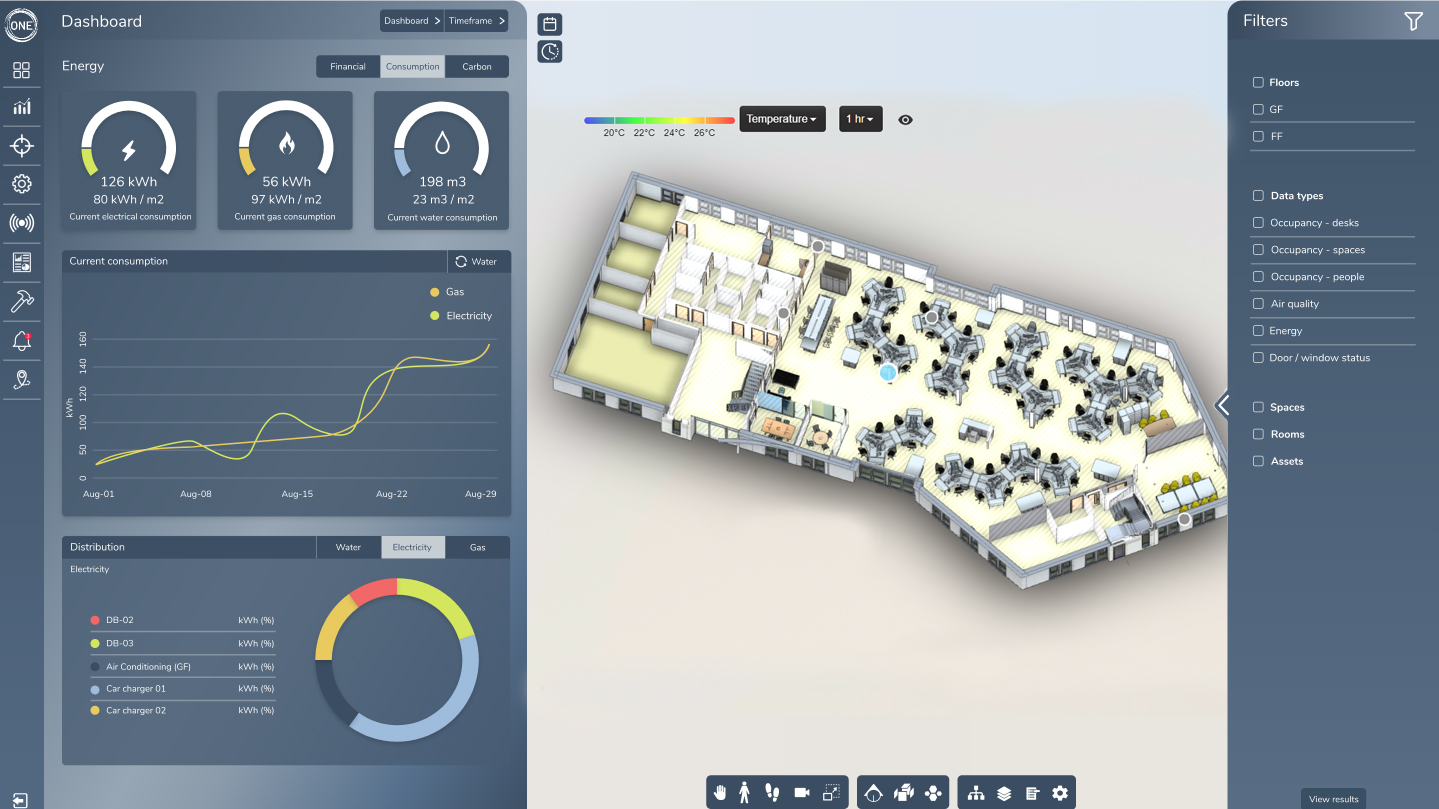The height and width of the screenshot is (809, 1439).
Task: Open the calendar date picker icon
Action: pyautogui.click(x=550, y=24)
